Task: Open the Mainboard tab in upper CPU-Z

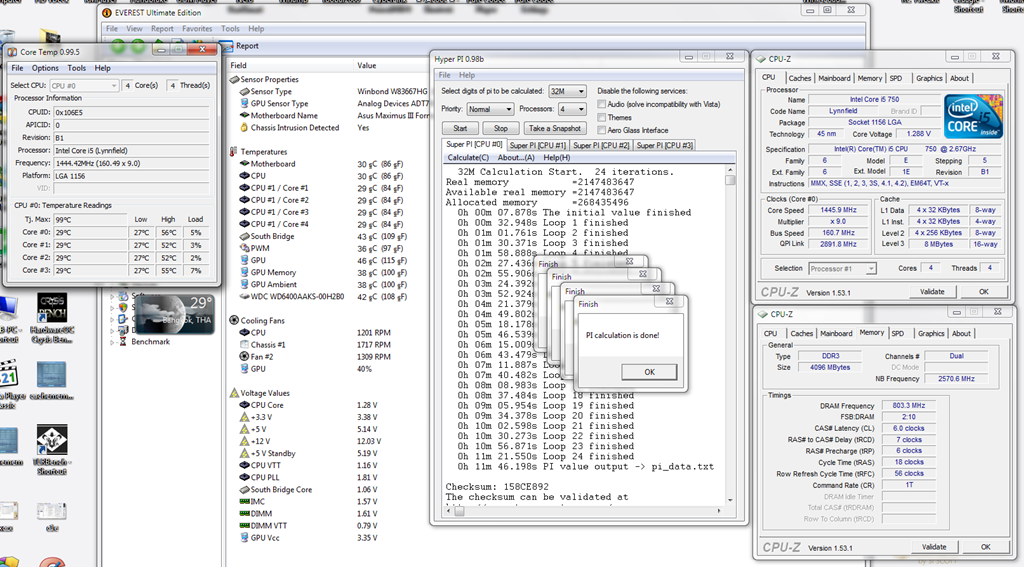Action: [834, 78]
